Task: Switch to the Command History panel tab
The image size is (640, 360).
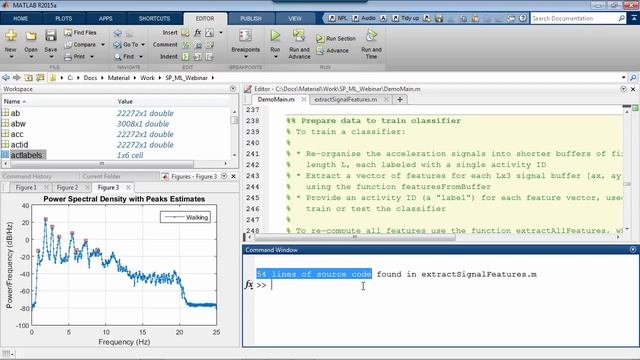Action: click(x=27, y=176)
